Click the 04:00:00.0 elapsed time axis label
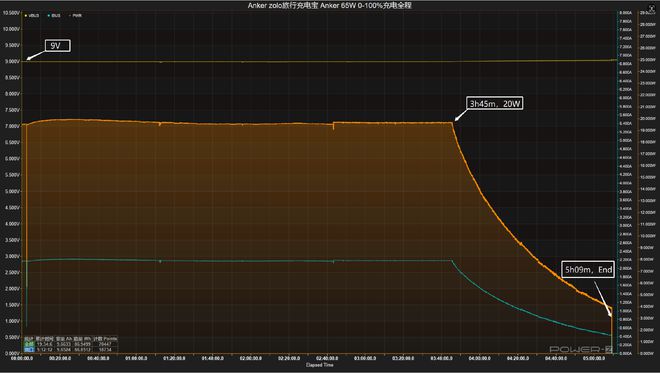Image resolution: width=660 pixels, height=373 pixels. click(479, 358)
